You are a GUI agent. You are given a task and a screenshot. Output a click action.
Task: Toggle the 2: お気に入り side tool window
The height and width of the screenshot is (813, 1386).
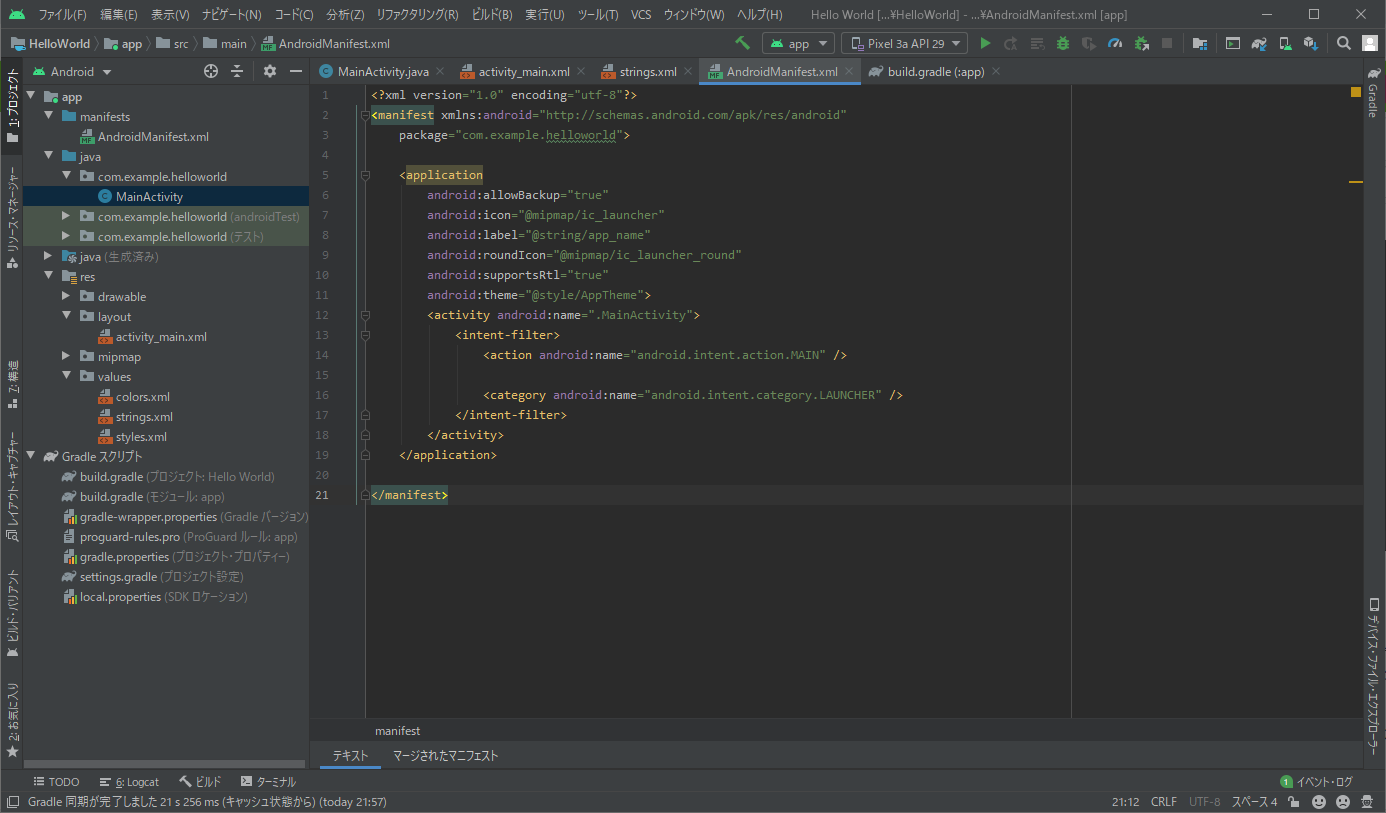12,720
